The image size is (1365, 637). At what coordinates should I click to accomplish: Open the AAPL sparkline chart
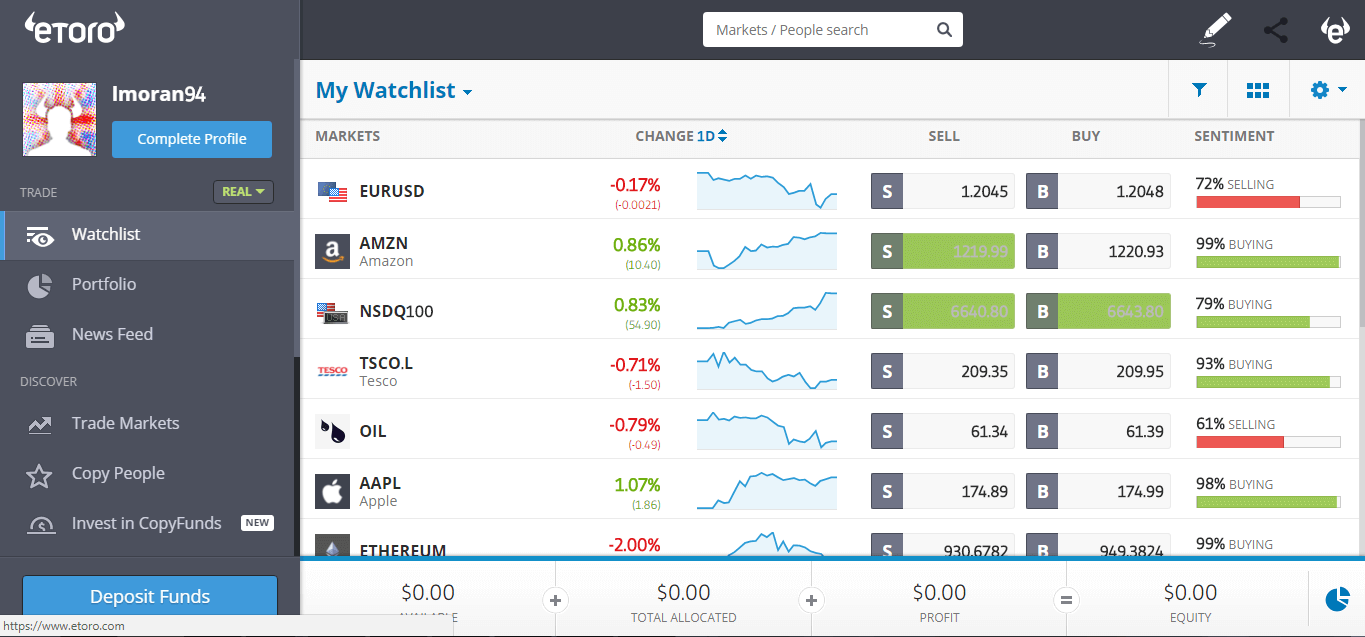pos(767,490)
